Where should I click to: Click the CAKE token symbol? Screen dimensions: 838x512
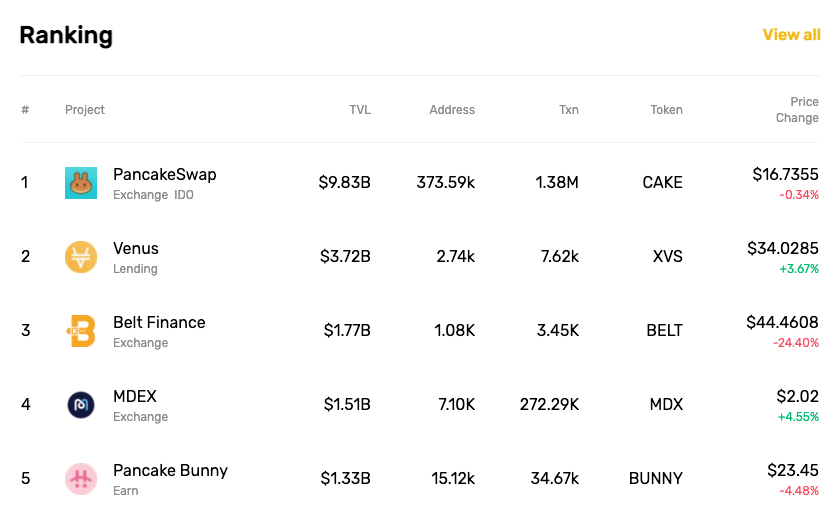point(662,183)
